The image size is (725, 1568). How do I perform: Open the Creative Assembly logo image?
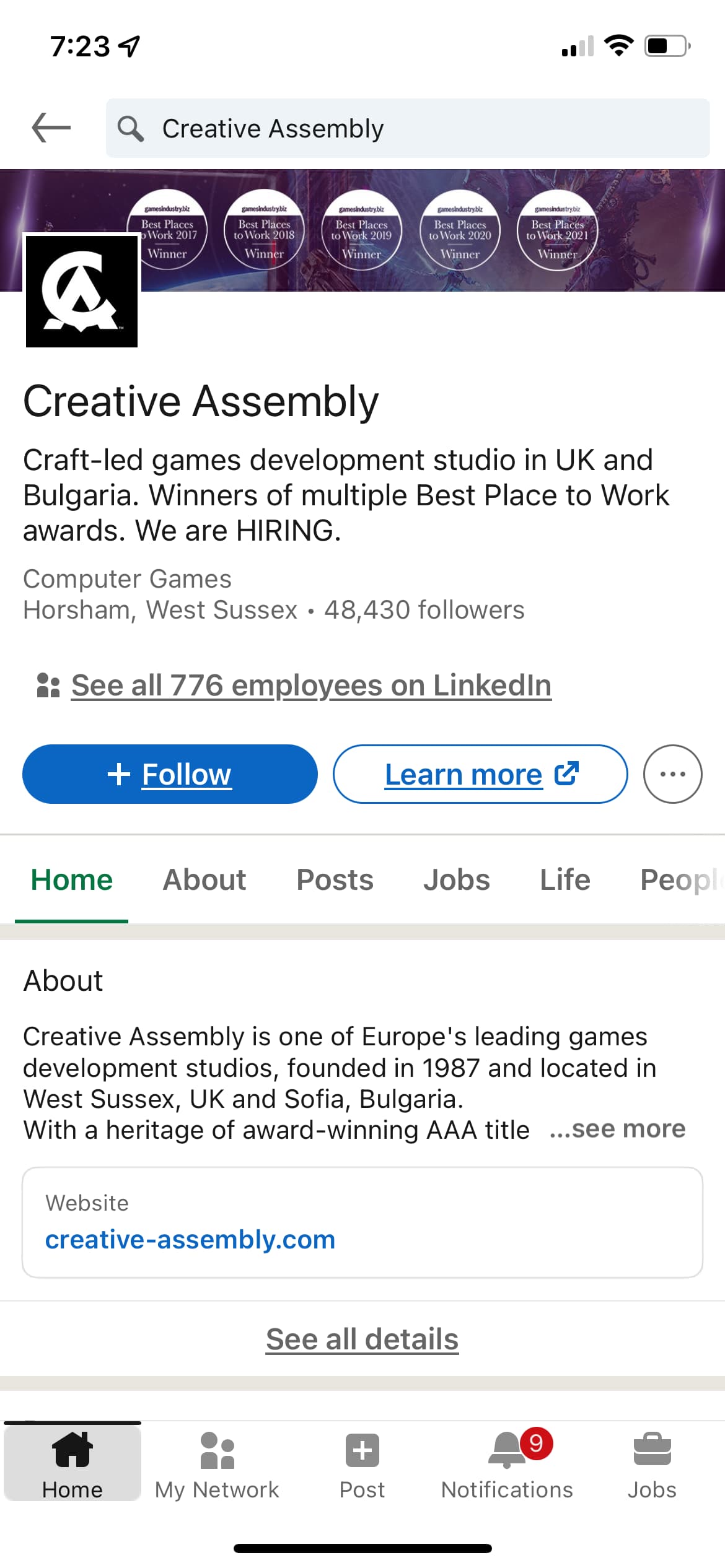tap(82, 291)
